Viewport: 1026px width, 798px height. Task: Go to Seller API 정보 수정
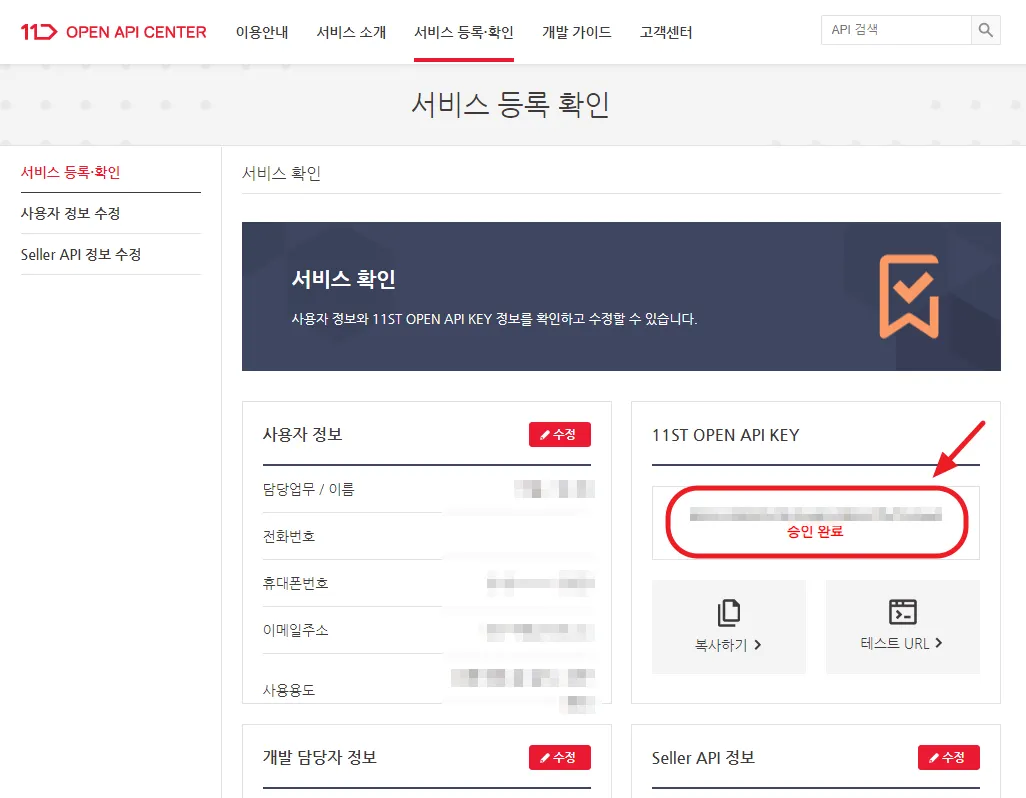click(x=81, y=254)
